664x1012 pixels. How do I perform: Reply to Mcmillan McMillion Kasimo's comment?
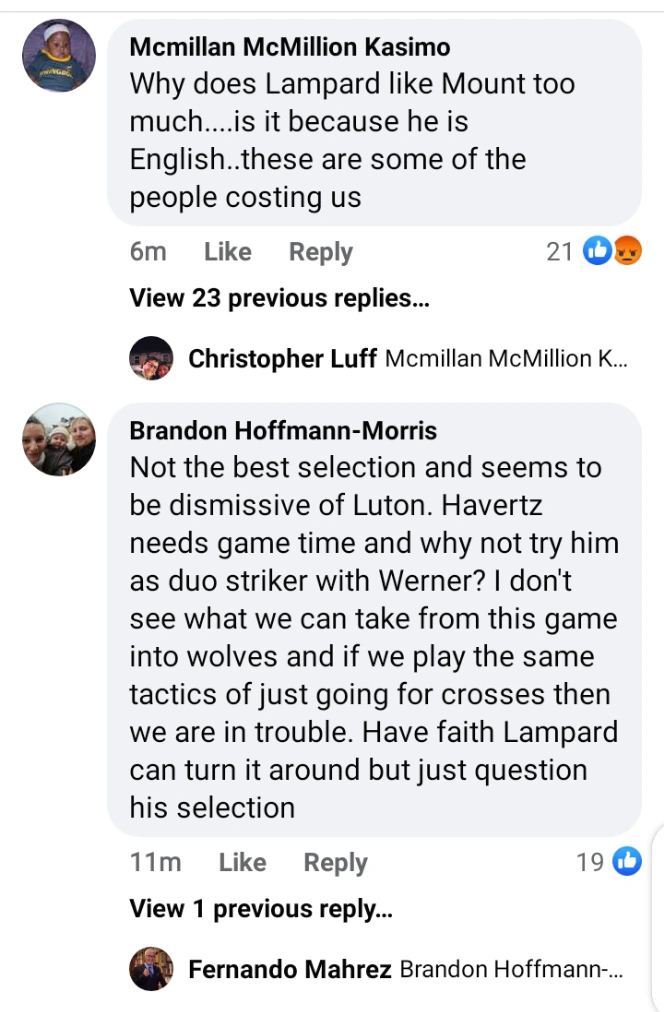point(321,252)
